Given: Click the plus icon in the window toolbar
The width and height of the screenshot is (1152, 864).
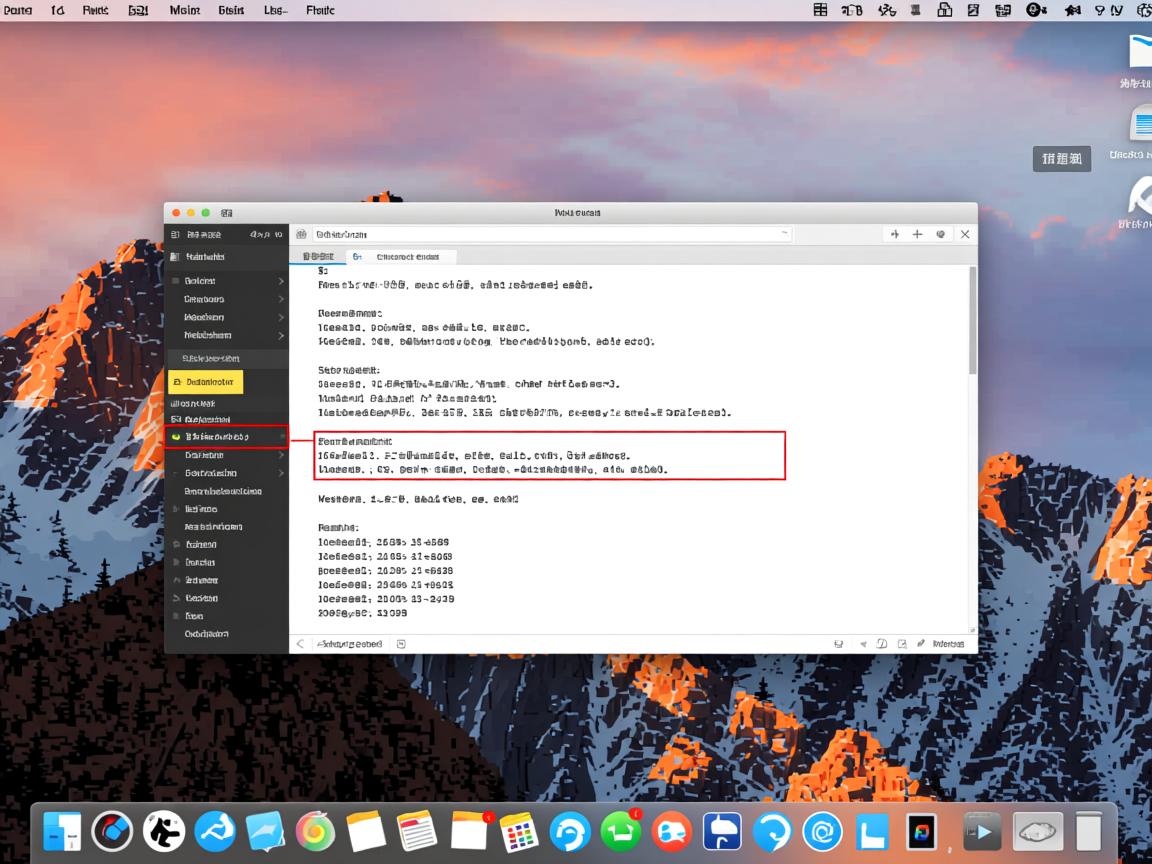Looking at the screenshot, I should pyautogui.click(x=917, y=234).
